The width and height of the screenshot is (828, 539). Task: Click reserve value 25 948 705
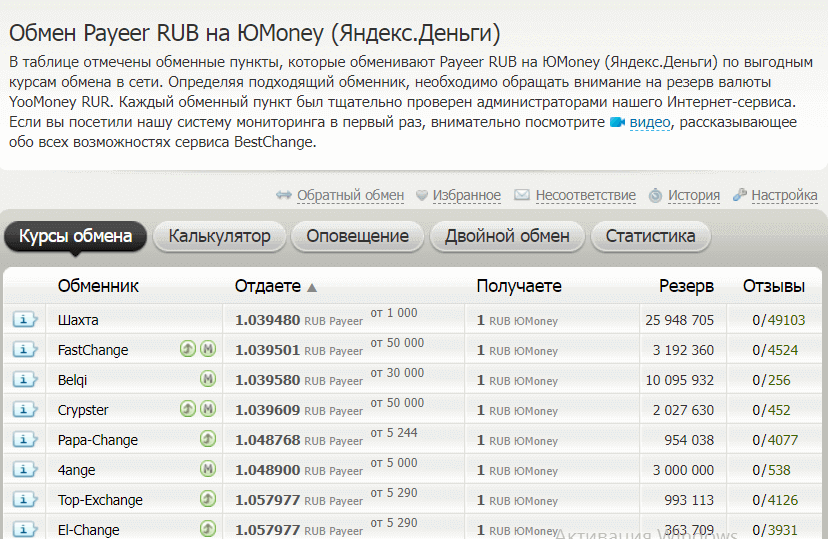coord(679,320)
